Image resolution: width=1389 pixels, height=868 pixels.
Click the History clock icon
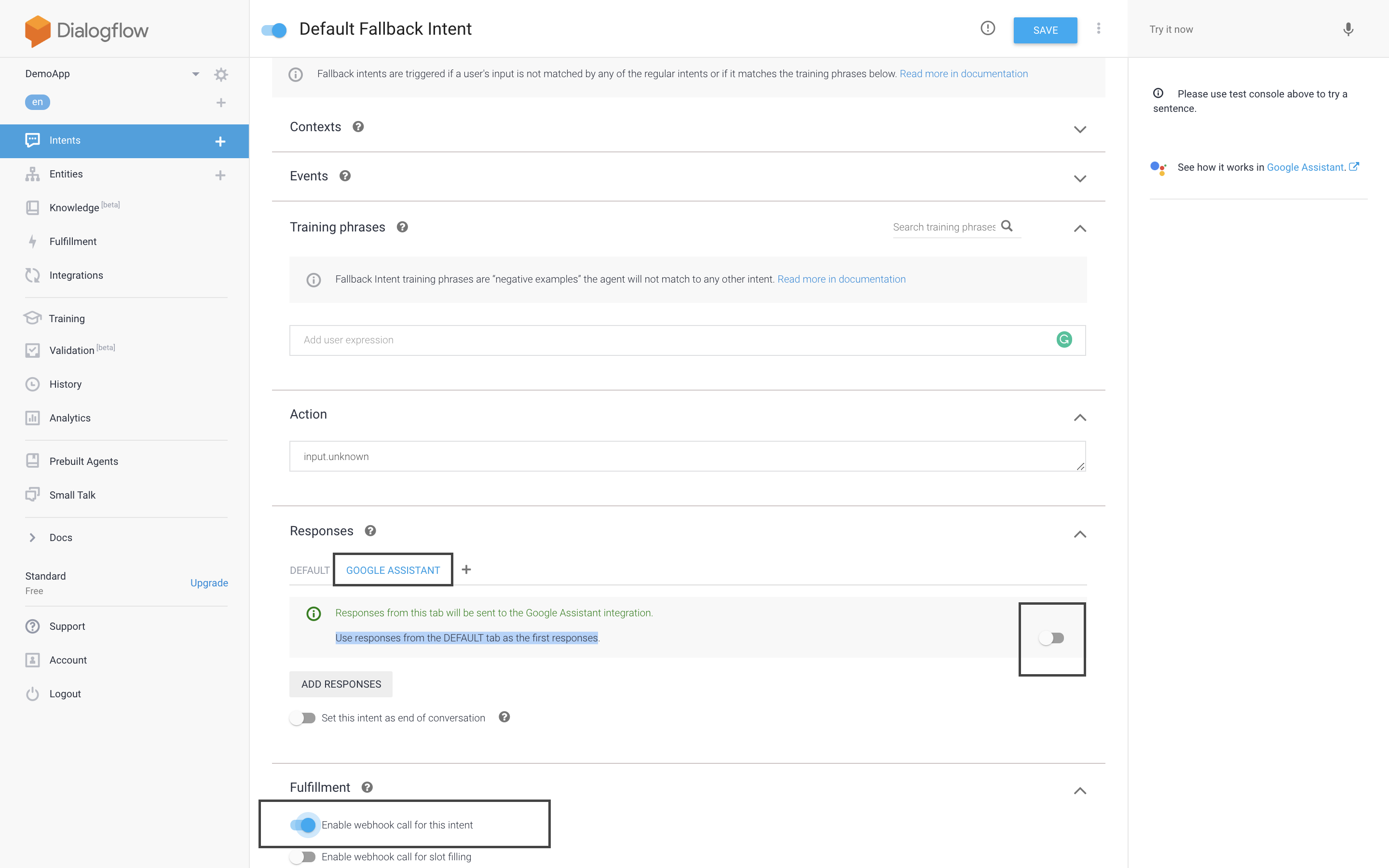(33, 384)
